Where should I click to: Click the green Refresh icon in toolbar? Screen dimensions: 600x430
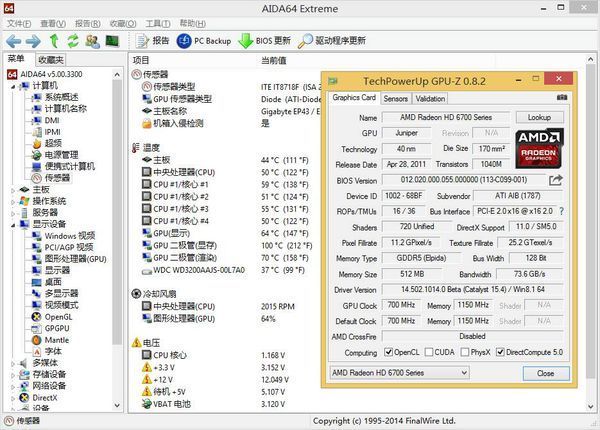[73, 41]
